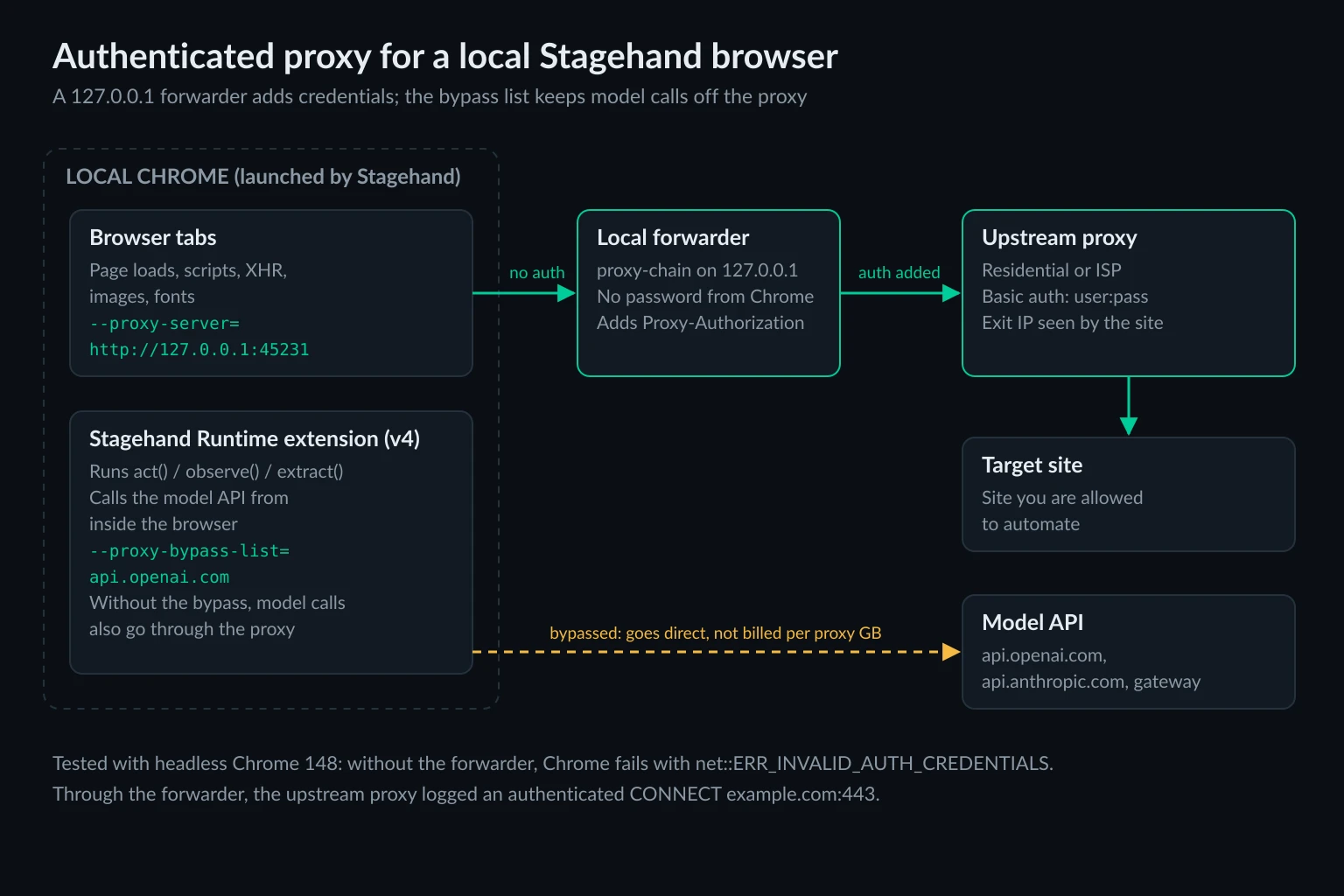Select the "Site you are allowed" line
Screen dimensions: 1344x896
point(1062,498)
